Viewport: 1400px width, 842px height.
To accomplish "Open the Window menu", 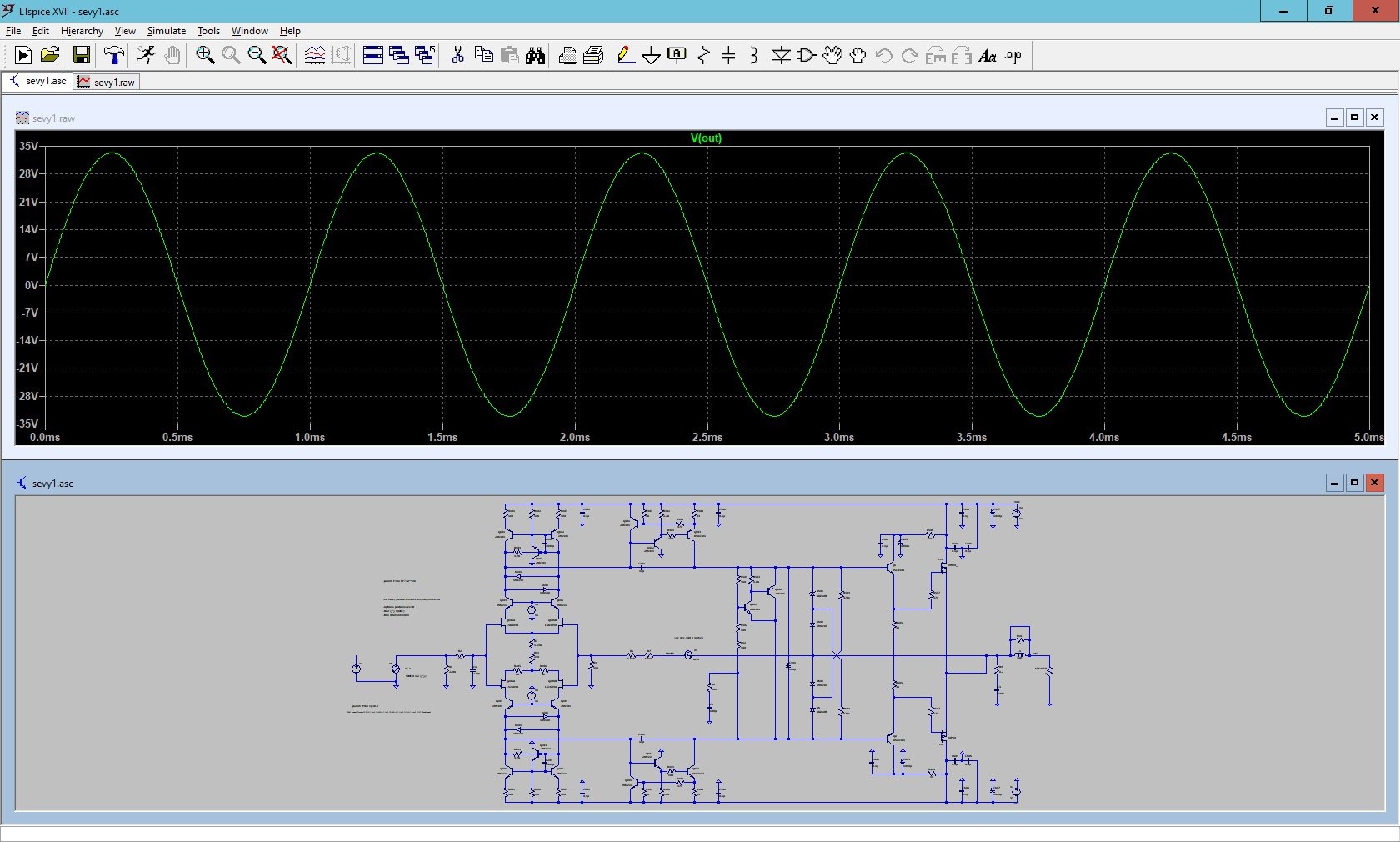I will click(250, 31).
